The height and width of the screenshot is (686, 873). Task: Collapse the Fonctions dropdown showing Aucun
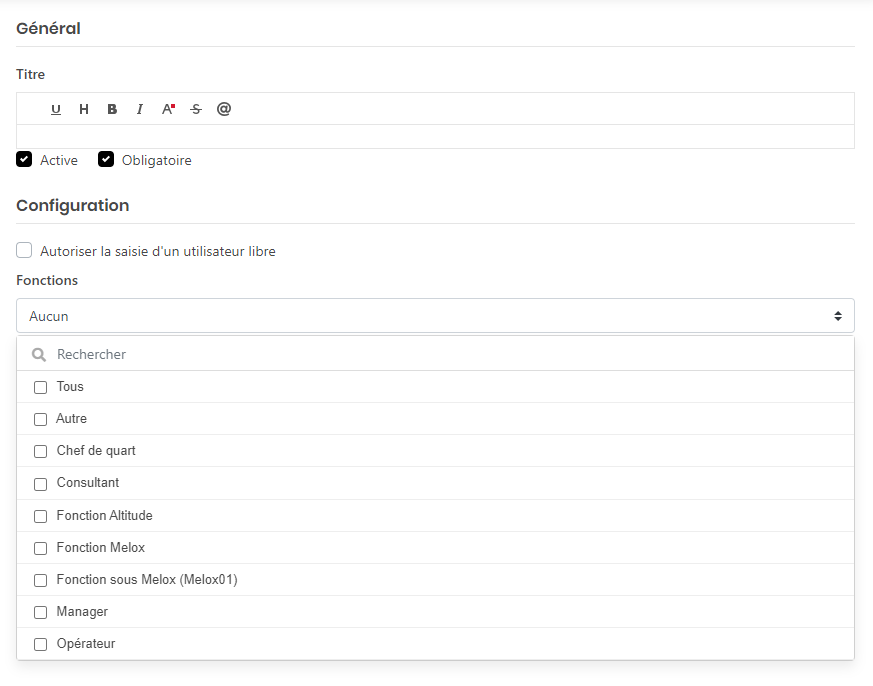(435, 316)
